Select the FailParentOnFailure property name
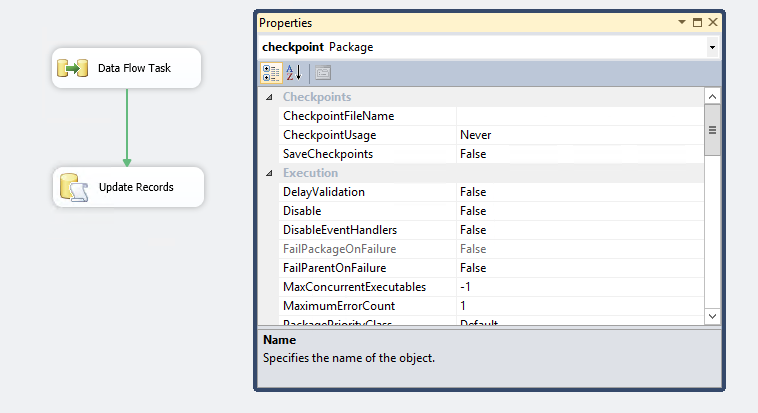Viewport: 758px width, 413px height. tap(334, 268)
